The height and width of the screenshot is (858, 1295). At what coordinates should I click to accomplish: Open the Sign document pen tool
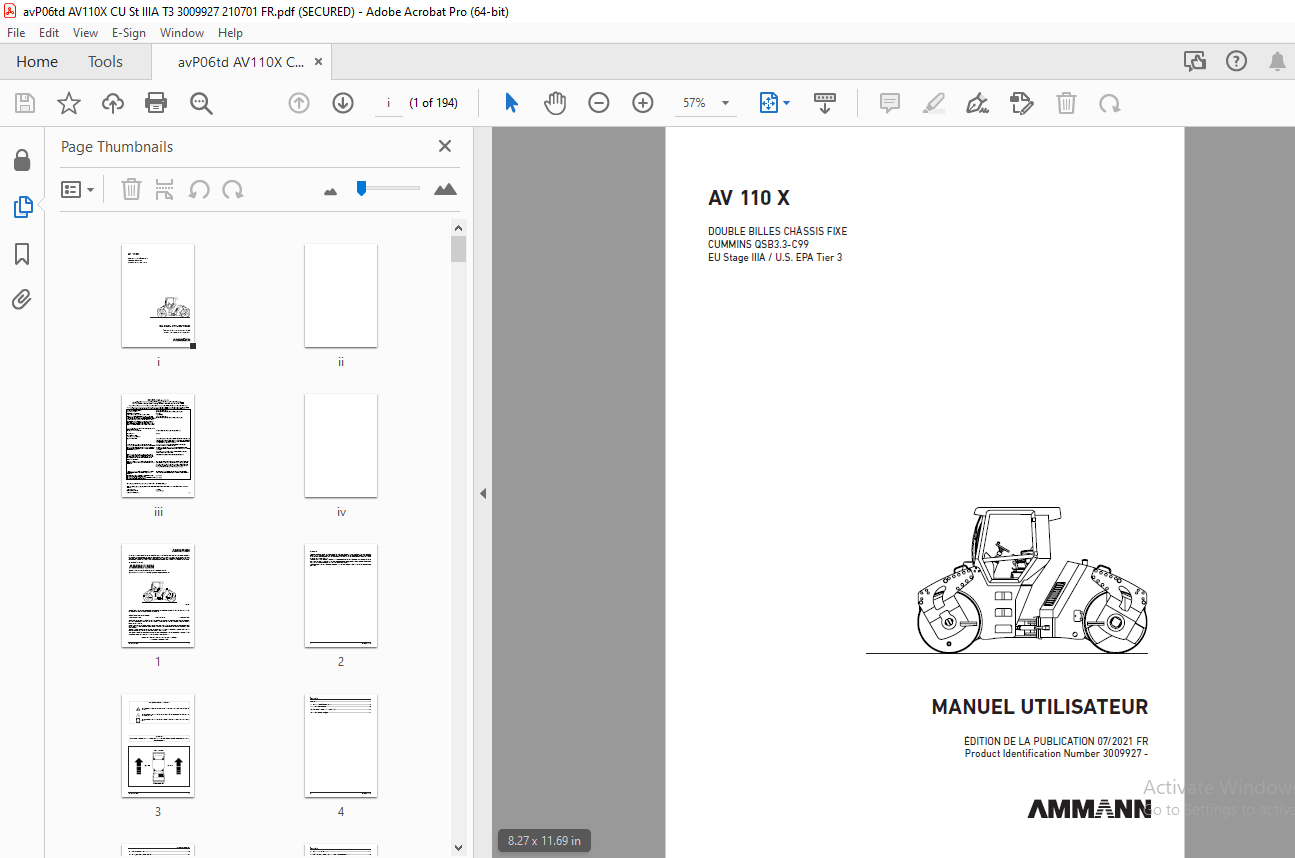click(978, 103)
